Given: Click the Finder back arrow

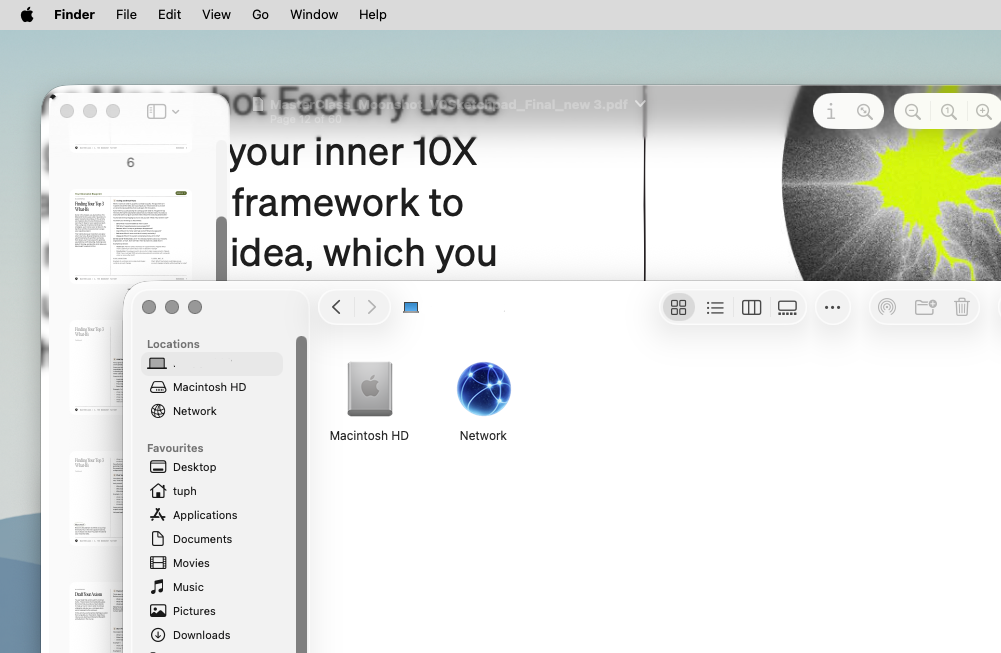Looking at the screenshot, I should [336, 307].
